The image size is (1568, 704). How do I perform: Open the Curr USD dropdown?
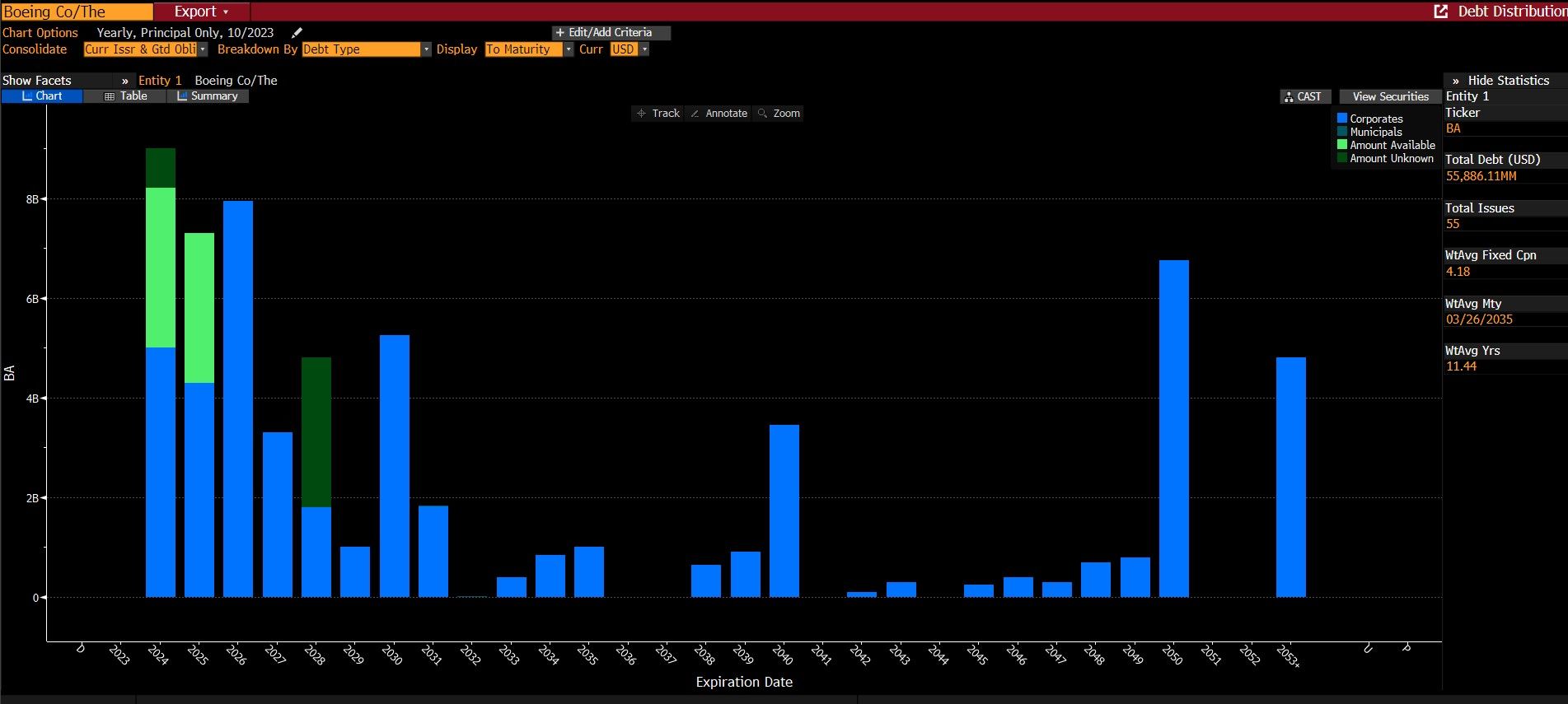click(x=630, y=49)
